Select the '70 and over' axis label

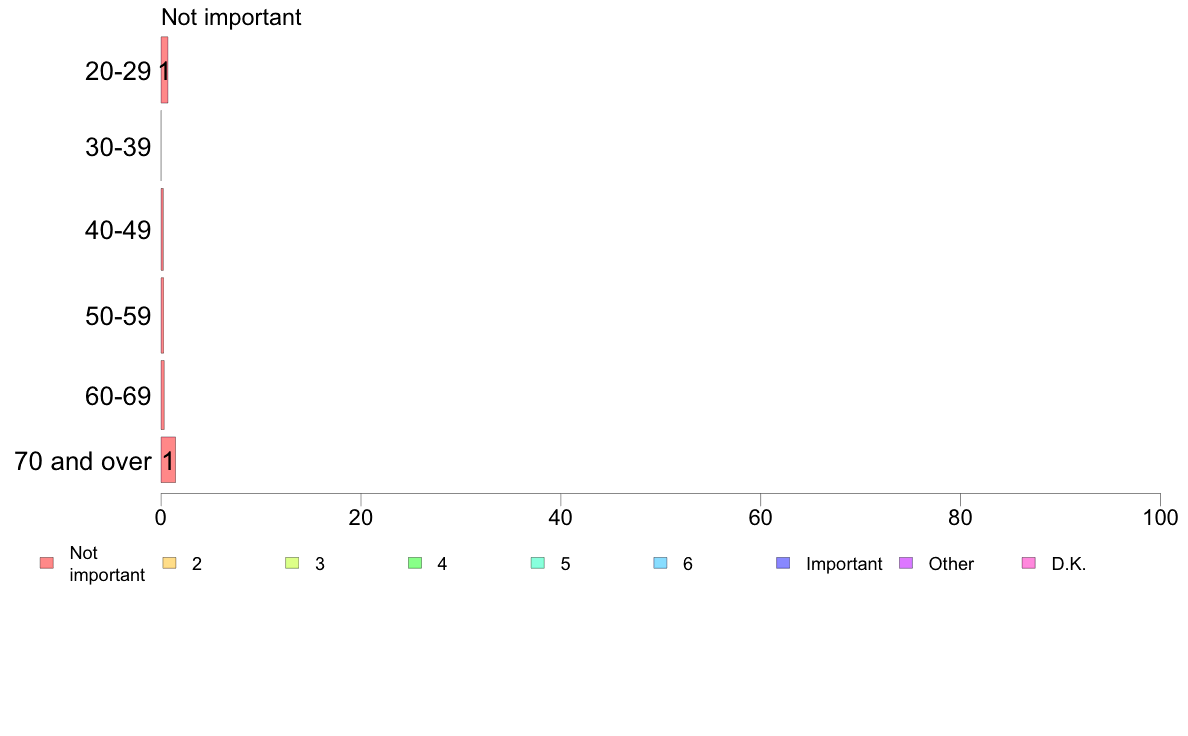(83, 461)
